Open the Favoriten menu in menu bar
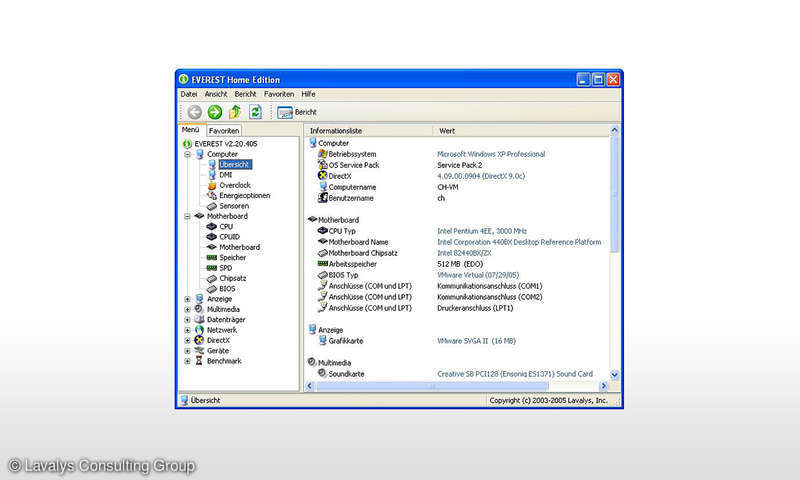 tap(279, 93)
